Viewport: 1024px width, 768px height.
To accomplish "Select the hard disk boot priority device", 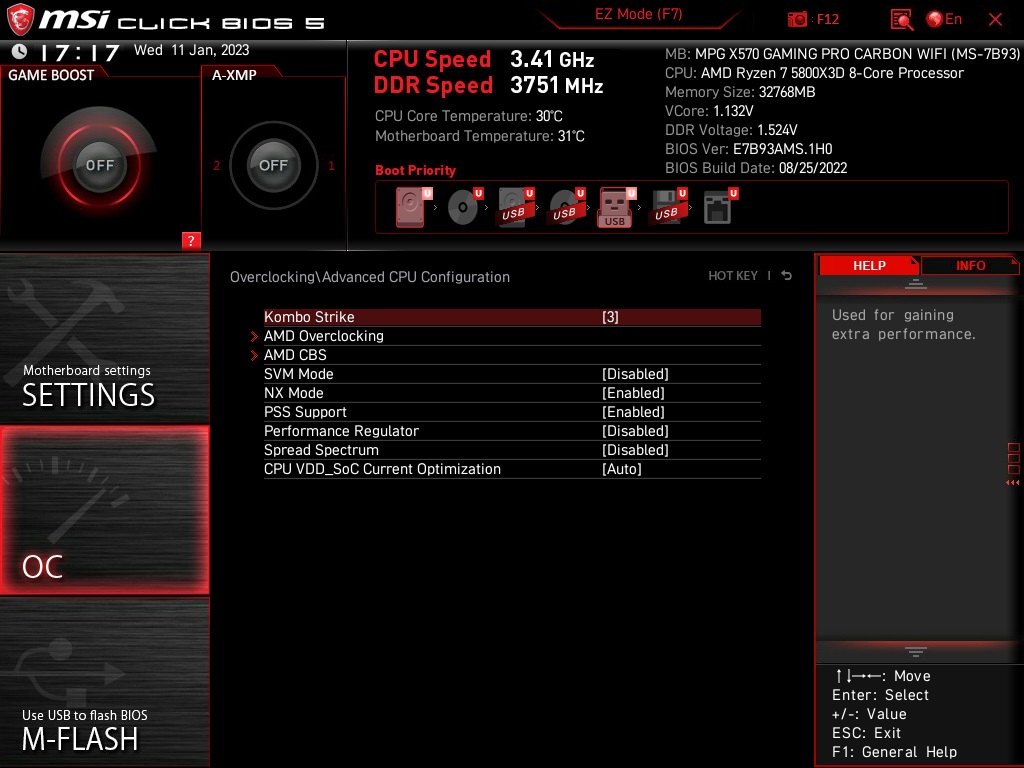I will point(411,207).
